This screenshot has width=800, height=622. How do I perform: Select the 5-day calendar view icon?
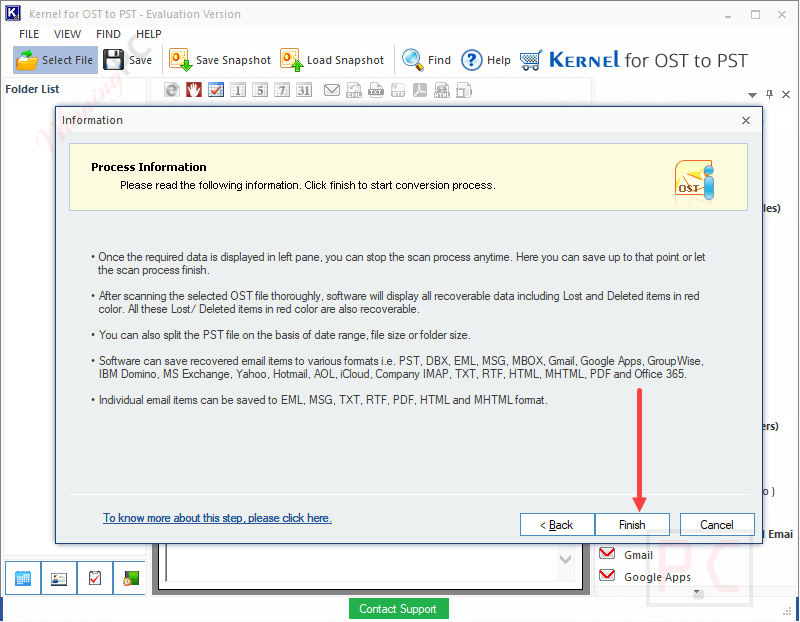coord(260,90)
